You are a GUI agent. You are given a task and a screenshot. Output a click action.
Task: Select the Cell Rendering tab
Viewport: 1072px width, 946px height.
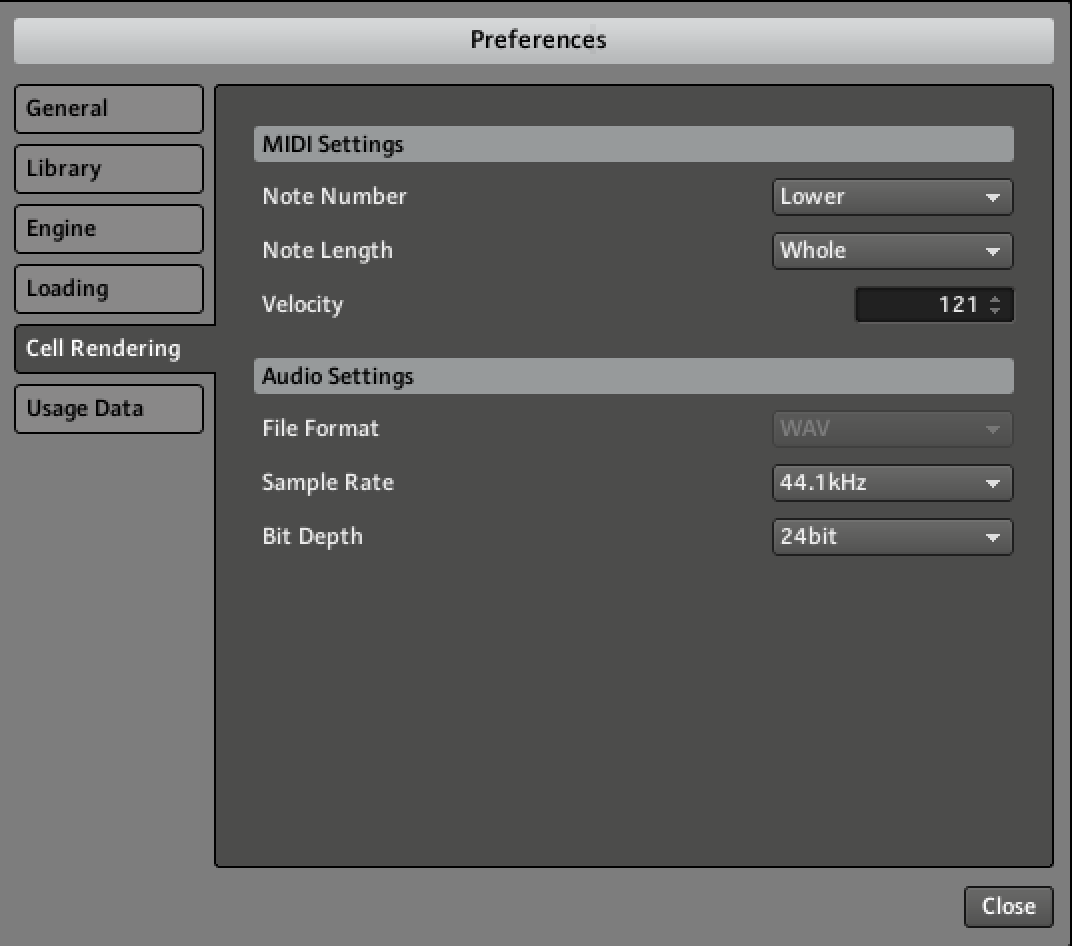[108, 349]
